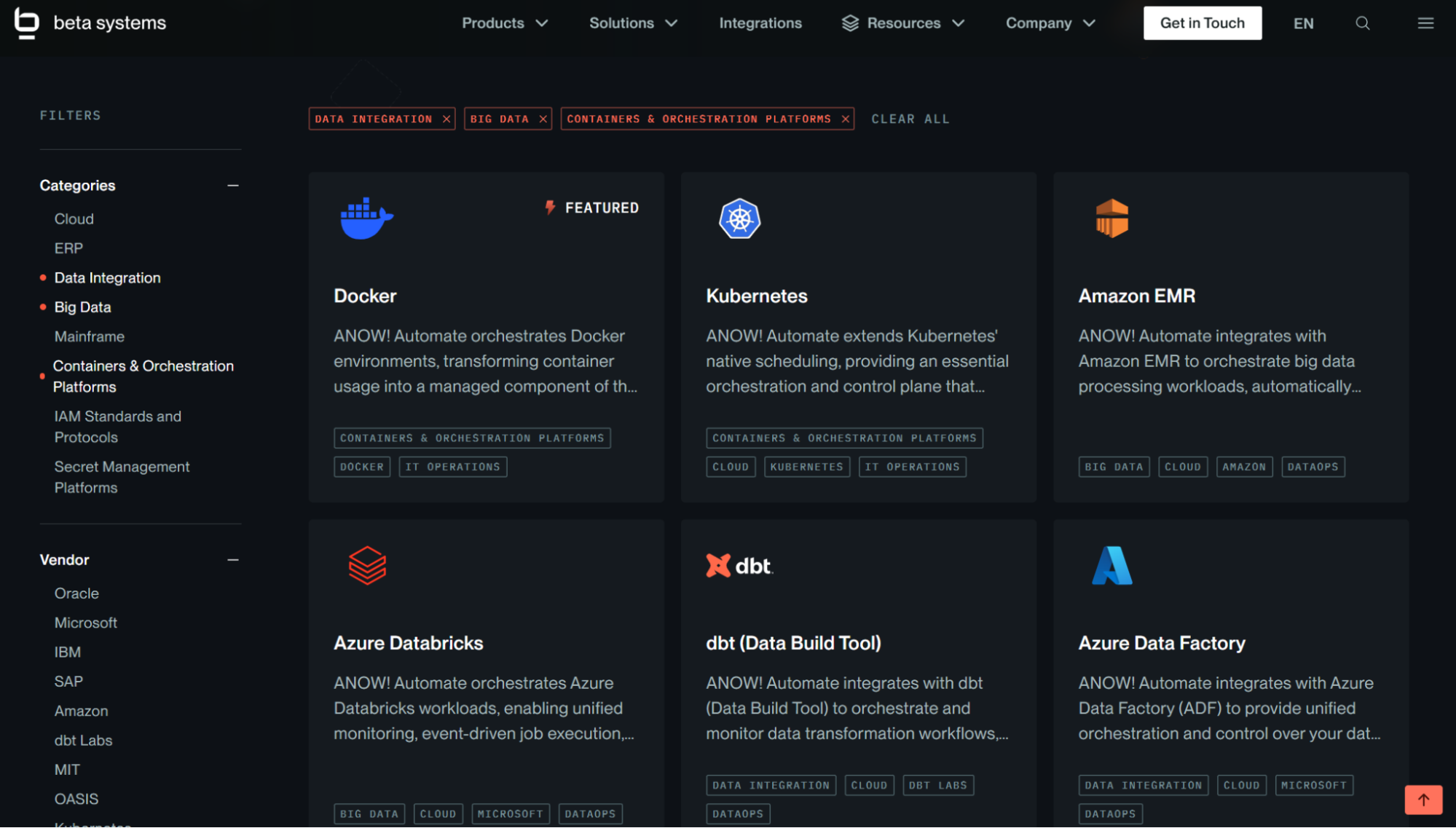
Task: Toggle the ERP category filter
Action: (68, 248)
